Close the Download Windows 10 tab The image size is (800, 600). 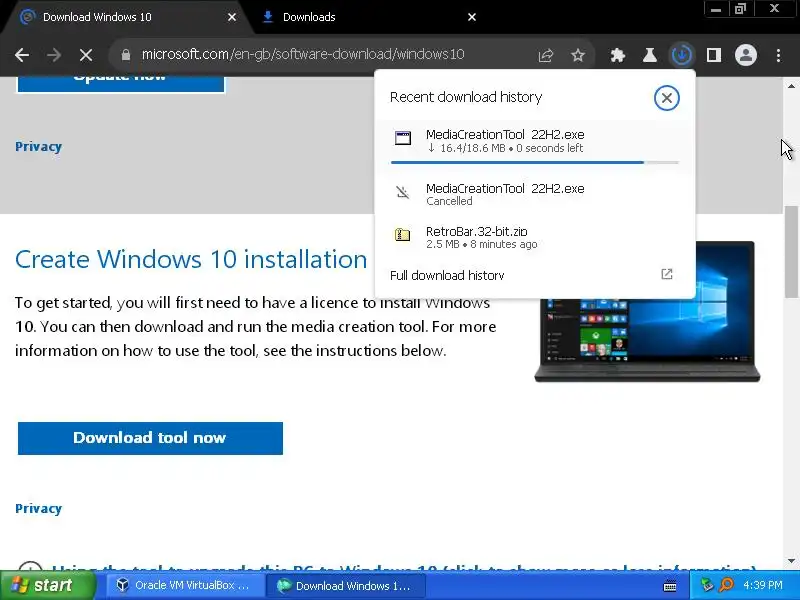click(232, 17)
